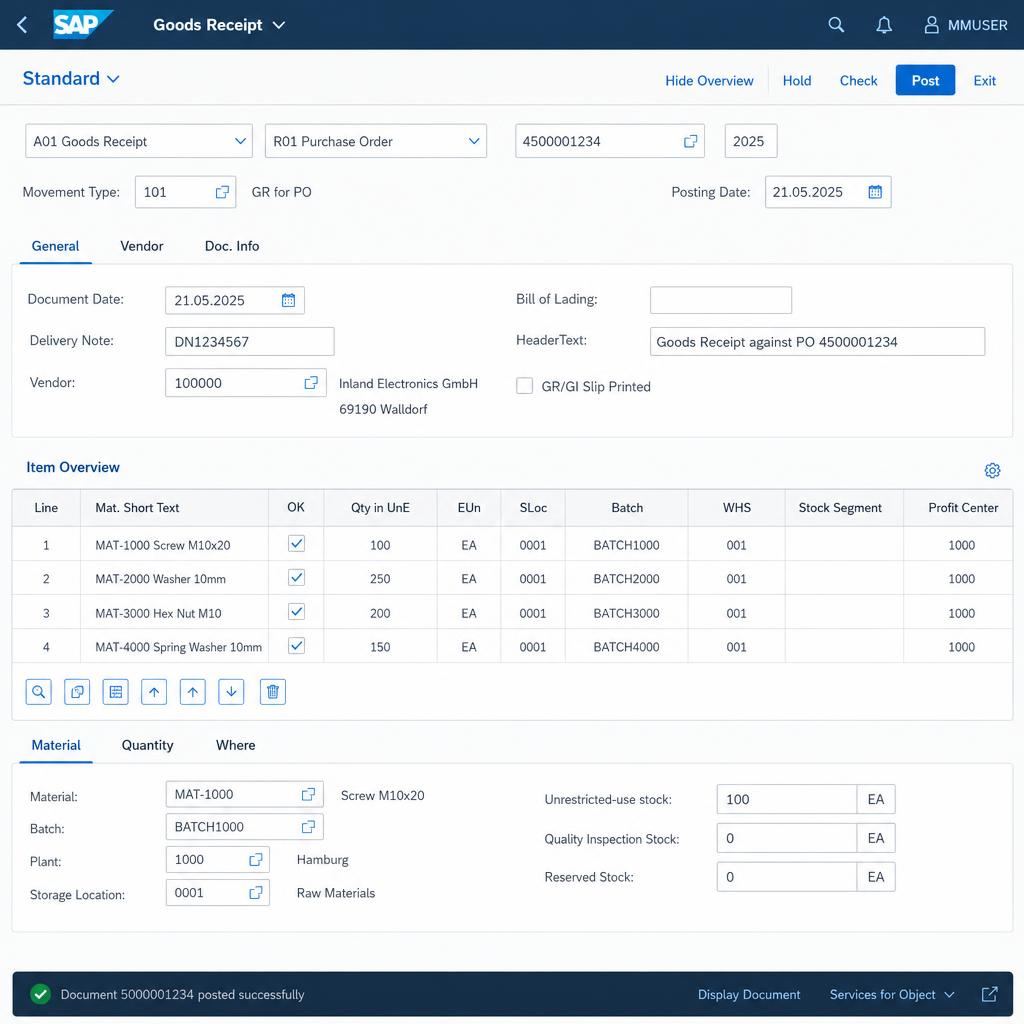This screenshot has height=1024, width=1024.
Task: Open notifications bell icon
Action: pos(884,25)
